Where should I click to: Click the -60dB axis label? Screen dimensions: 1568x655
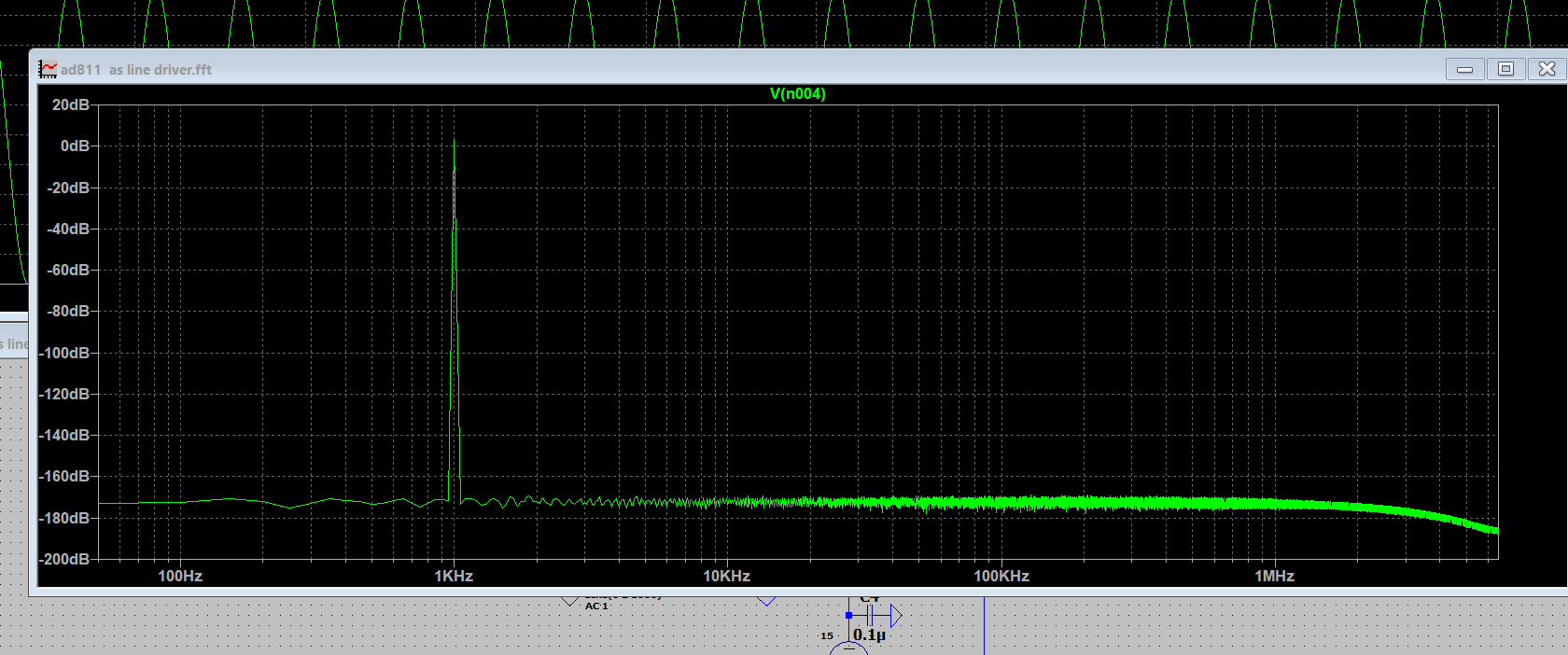click(68, 270)
